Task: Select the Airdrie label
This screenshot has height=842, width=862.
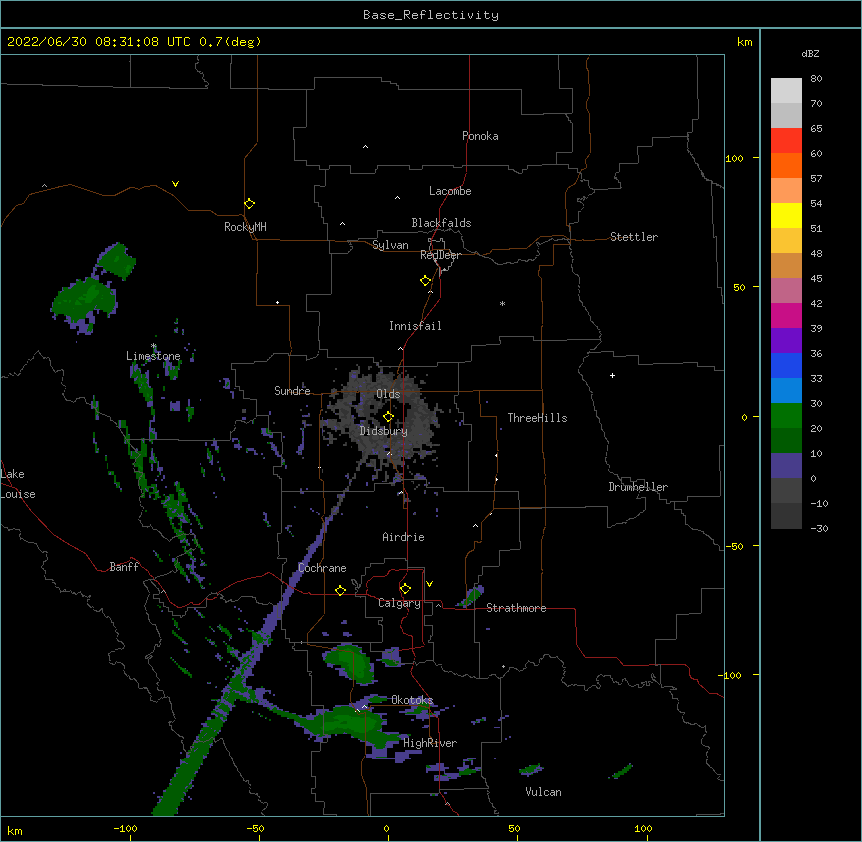Action: [403, 537]
